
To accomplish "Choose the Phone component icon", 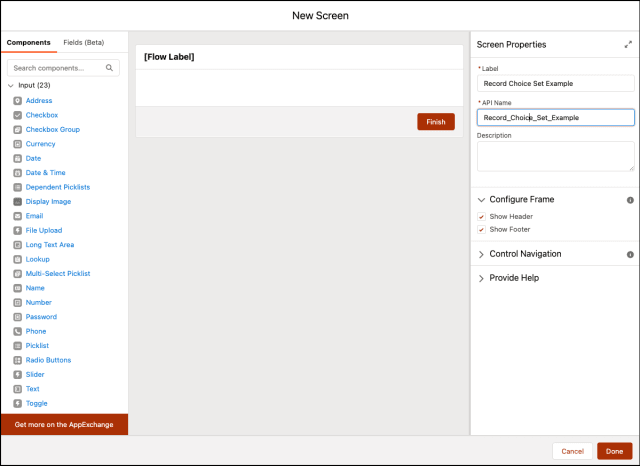I will click(x=18, y=331).
